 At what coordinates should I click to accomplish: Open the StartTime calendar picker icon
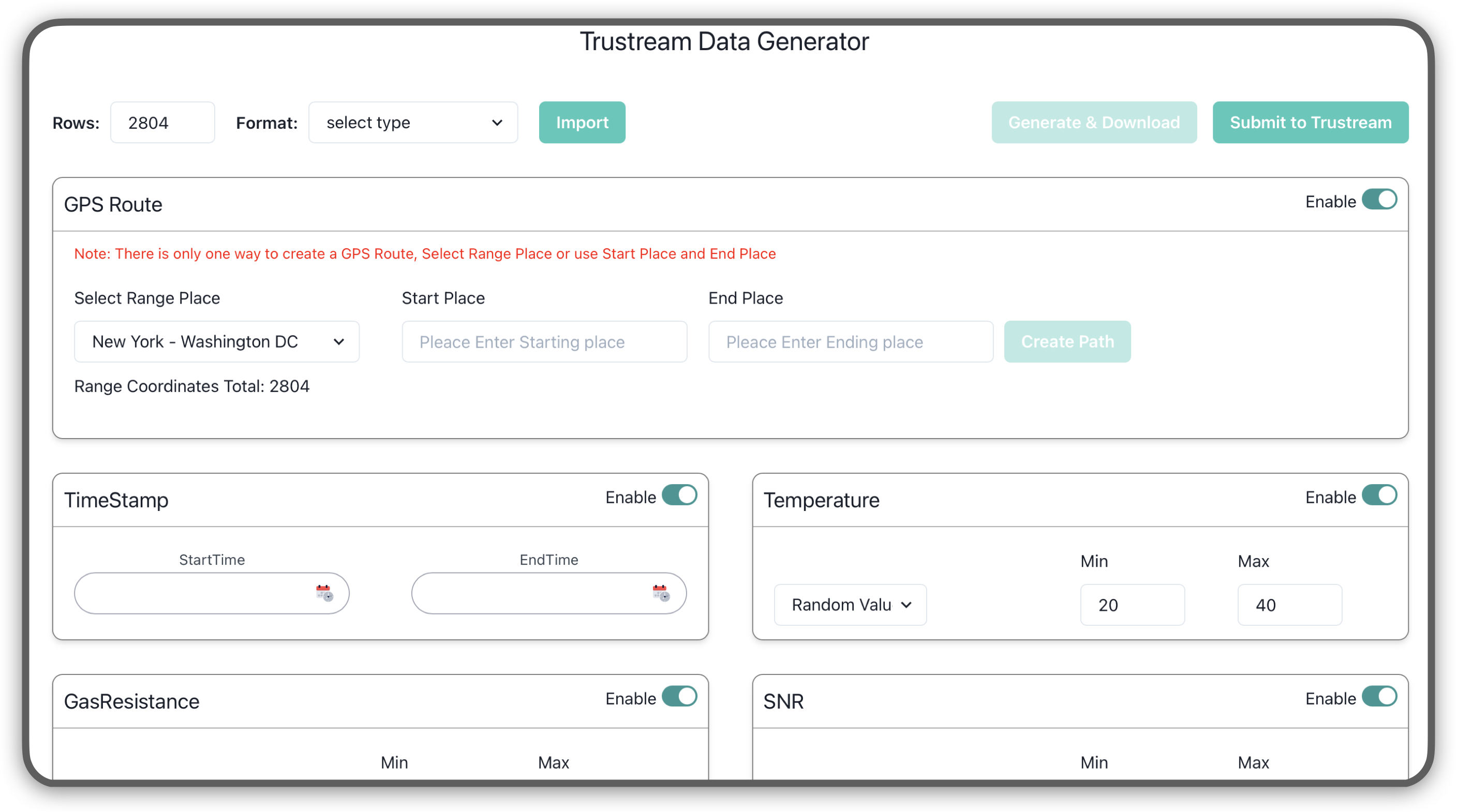click(324, 593)
